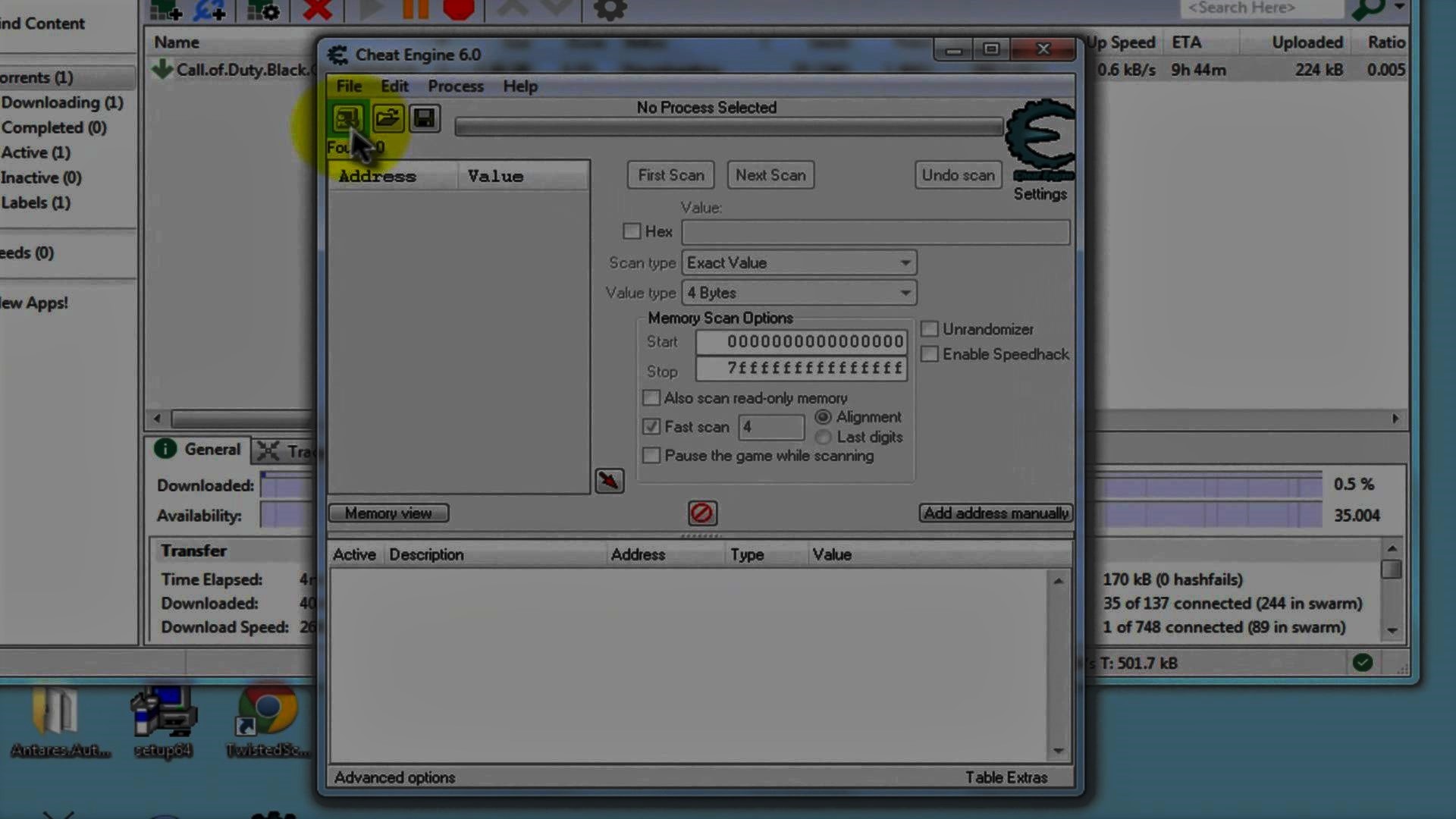Enable the Hex checkbox

(x=632, y=231)
